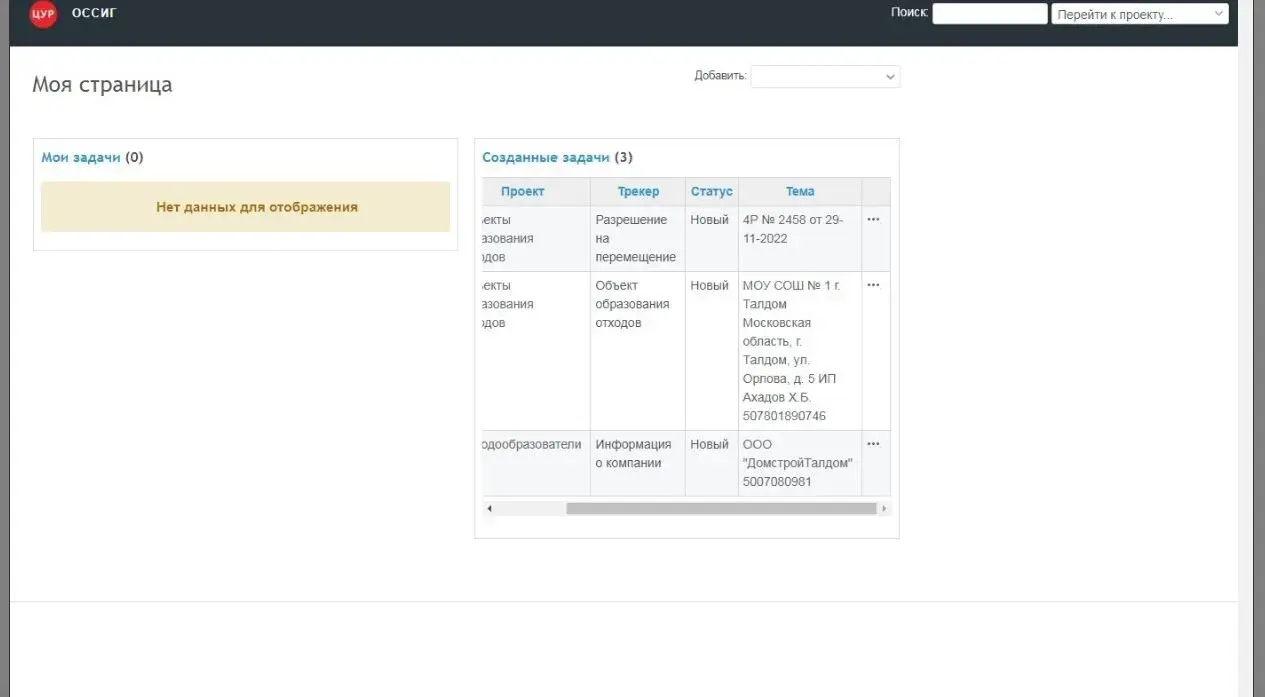Screen dimensions: 1265x697
Task: Expand the Добавить dropdown
Action: point(825,76)
